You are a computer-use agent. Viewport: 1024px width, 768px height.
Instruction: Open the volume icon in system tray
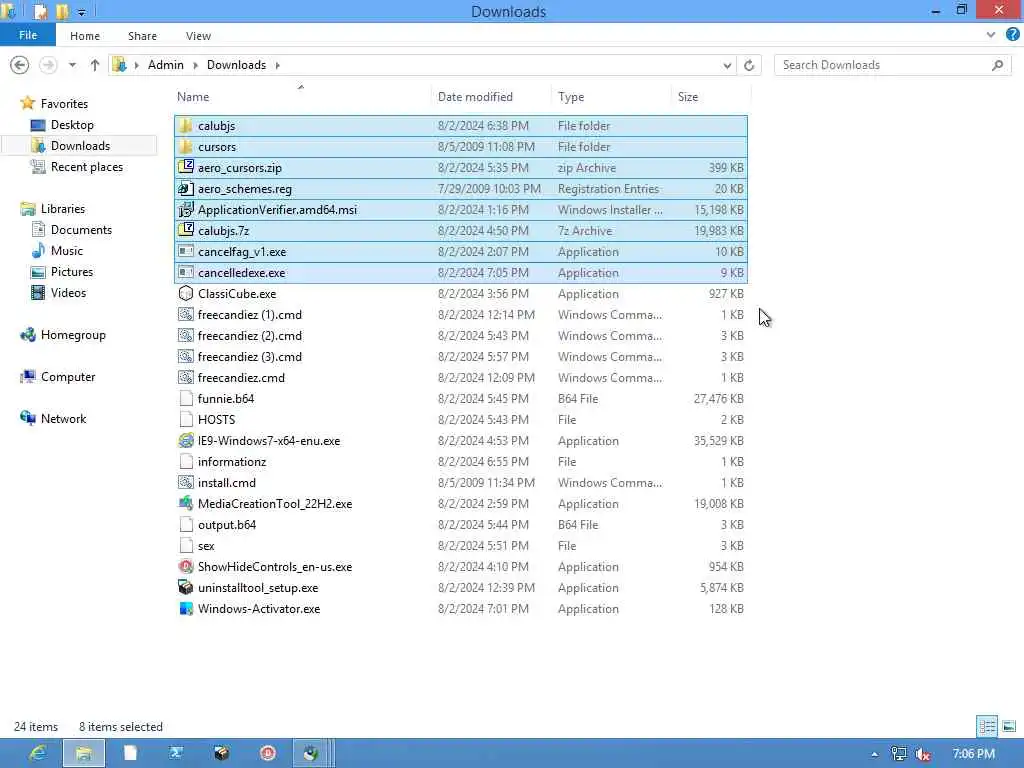(x=923, y=754)
